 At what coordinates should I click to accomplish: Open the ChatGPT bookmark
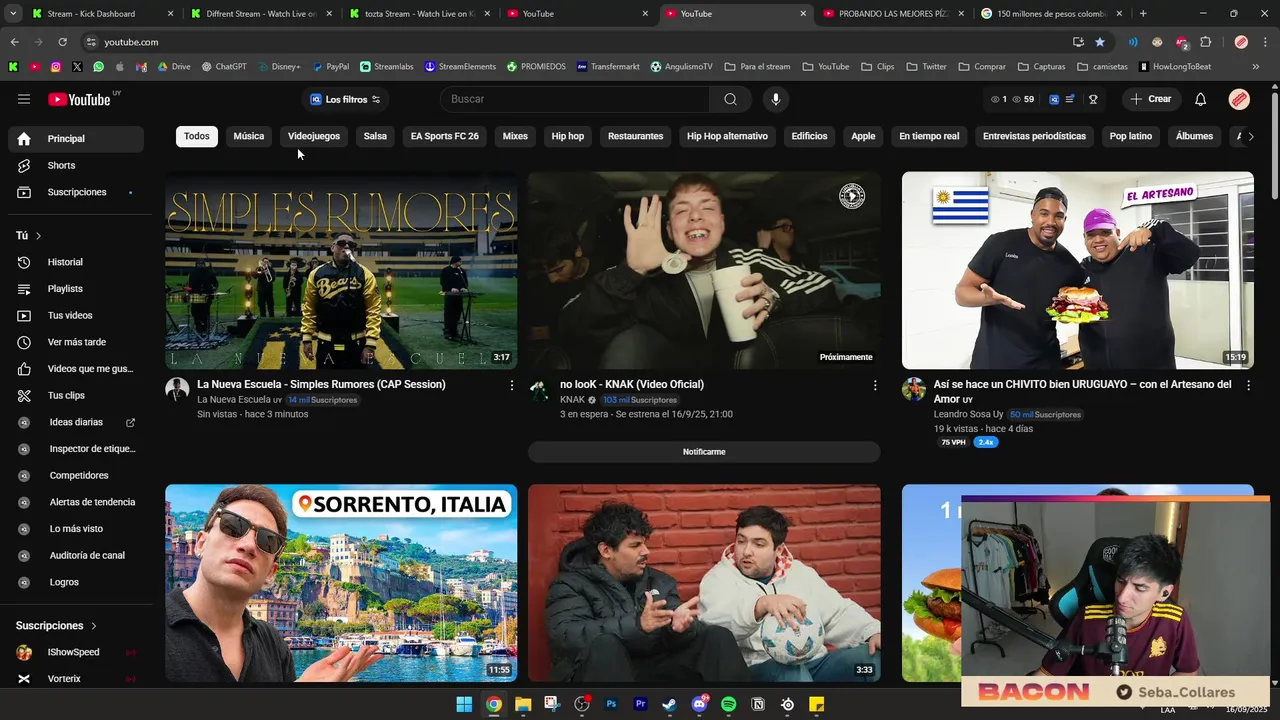click(223, 67)
